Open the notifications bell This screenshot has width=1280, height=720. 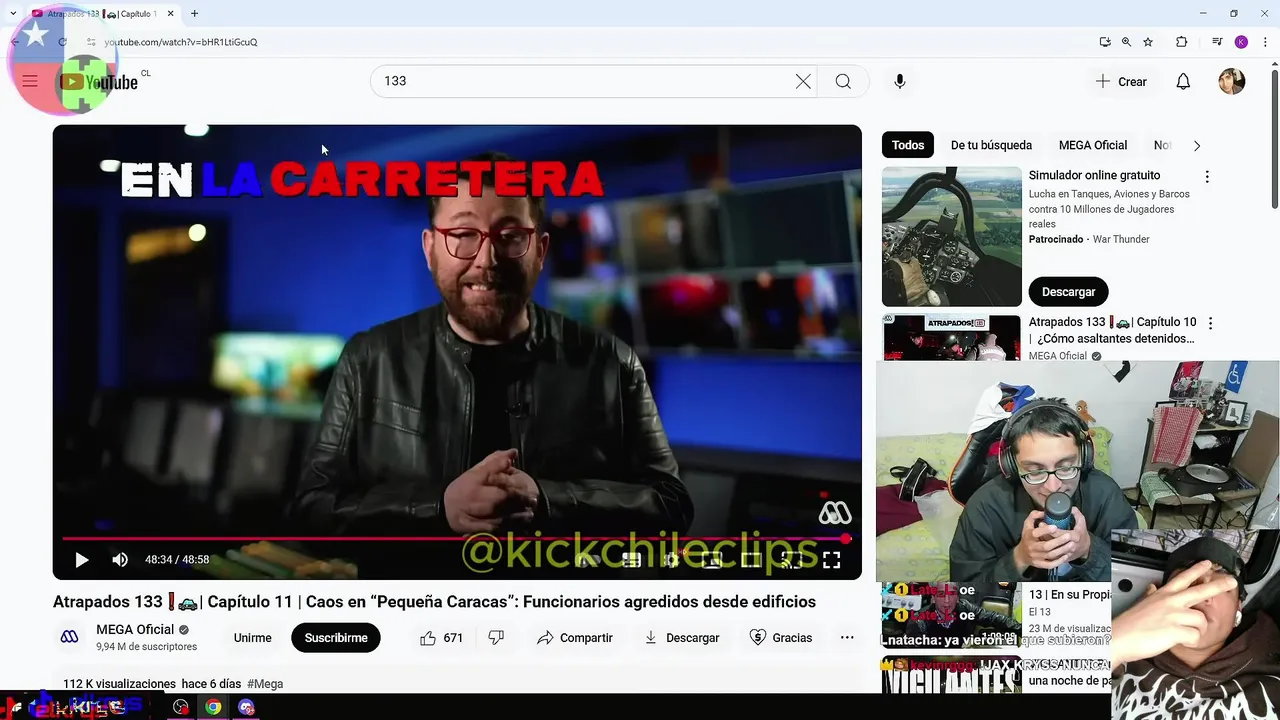(1183, 82)
